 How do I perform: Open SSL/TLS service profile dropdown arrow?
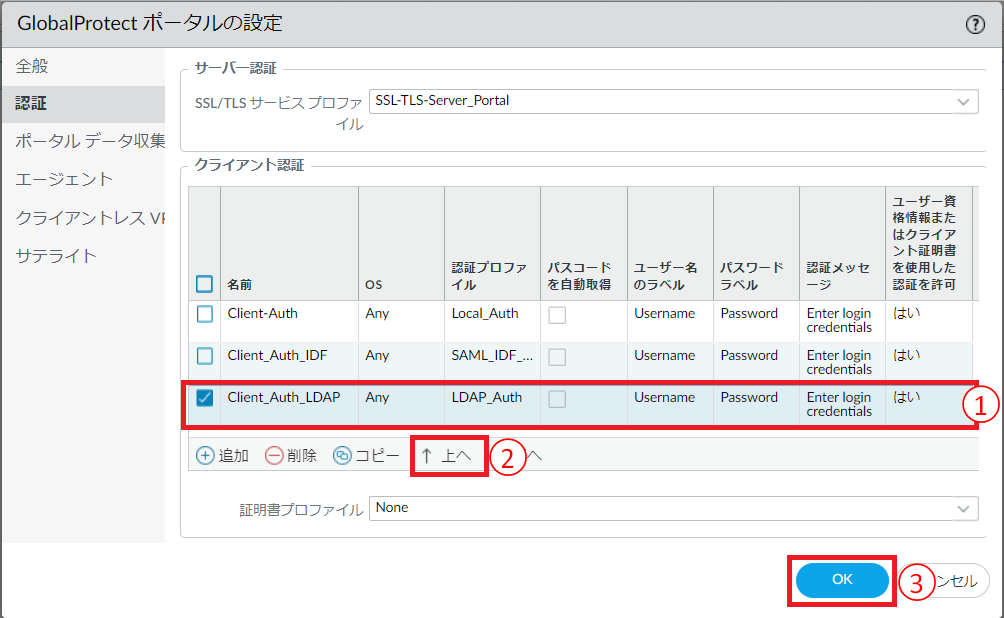coord(963,102)
